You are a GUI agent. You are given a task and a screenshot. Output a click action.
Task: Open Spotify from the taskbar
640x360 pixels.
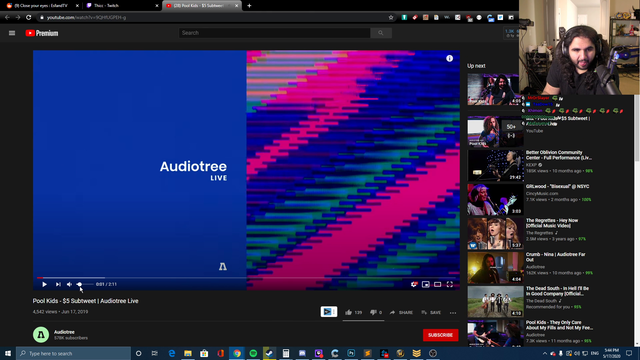coord(253,353)
